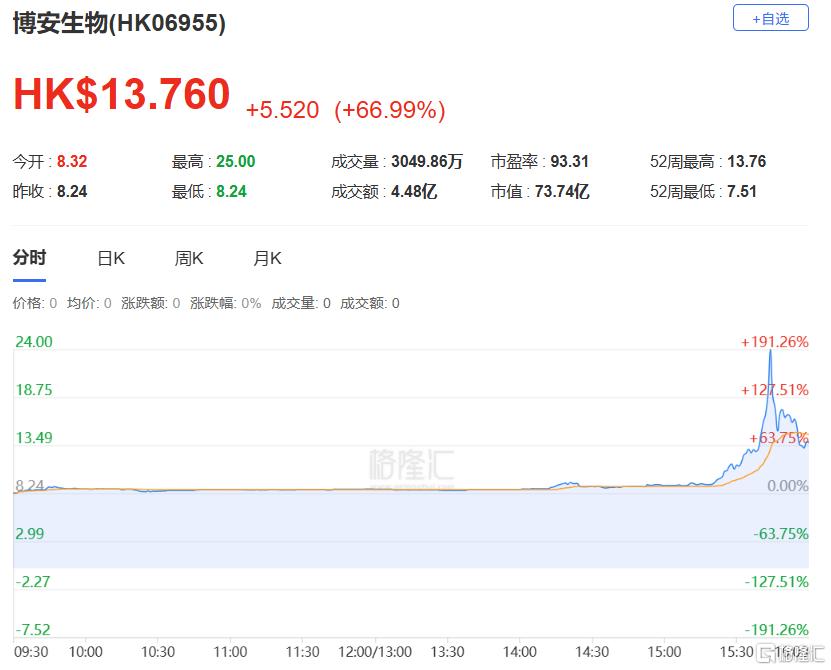Click the 涨跌幅 readout above the chart
Image resolution: width=831 pixels, height=670 pixels.
pyautogui.click(x=225, y=303)
